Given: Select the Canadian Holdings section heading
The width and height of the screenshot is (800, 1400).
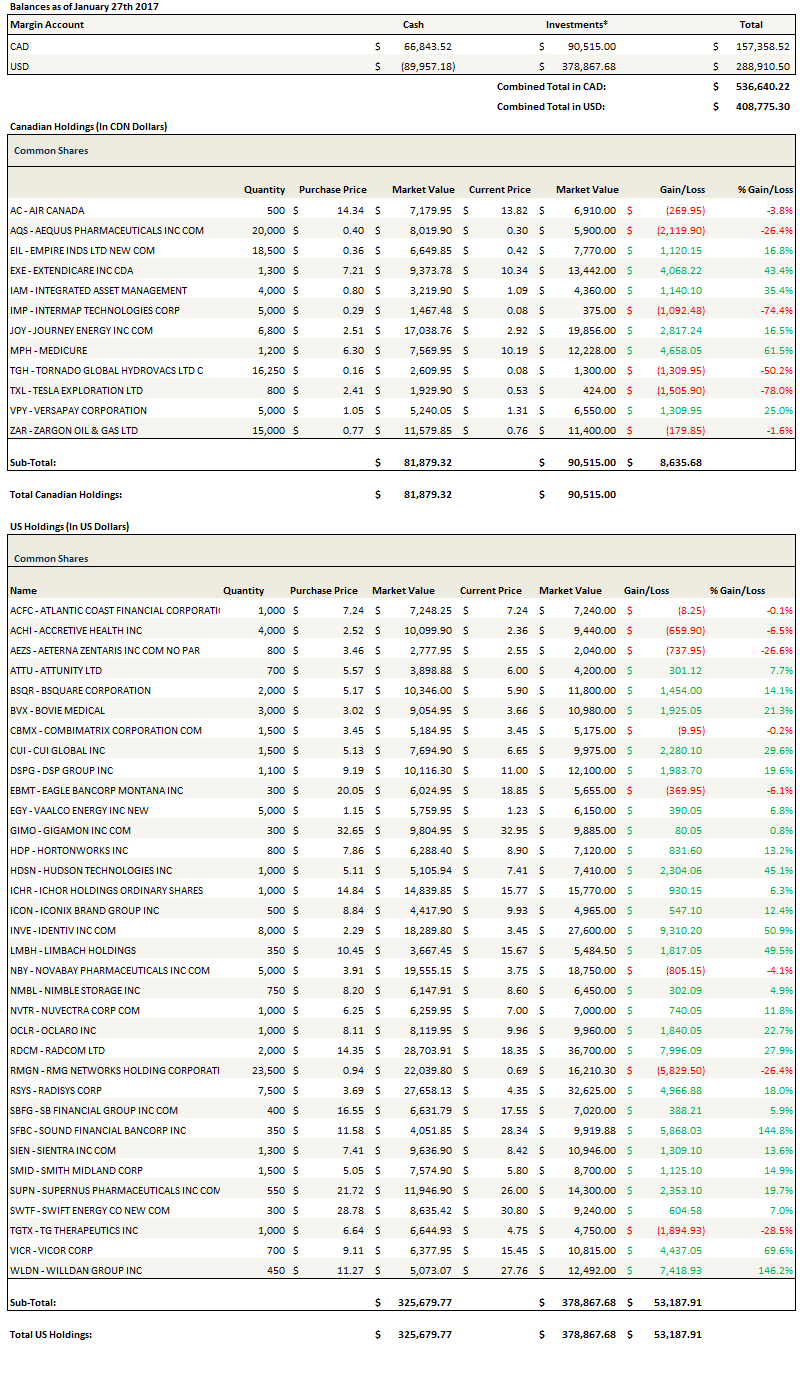Looking at the screenshot, I should click(x=88, y=127).
